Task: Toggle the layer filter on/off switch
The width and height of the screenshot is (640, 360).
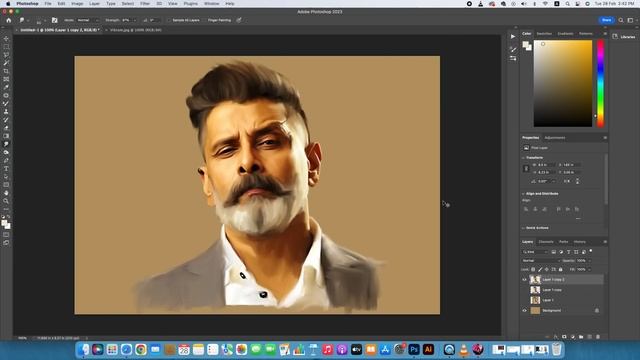Action: click(591, 251)
